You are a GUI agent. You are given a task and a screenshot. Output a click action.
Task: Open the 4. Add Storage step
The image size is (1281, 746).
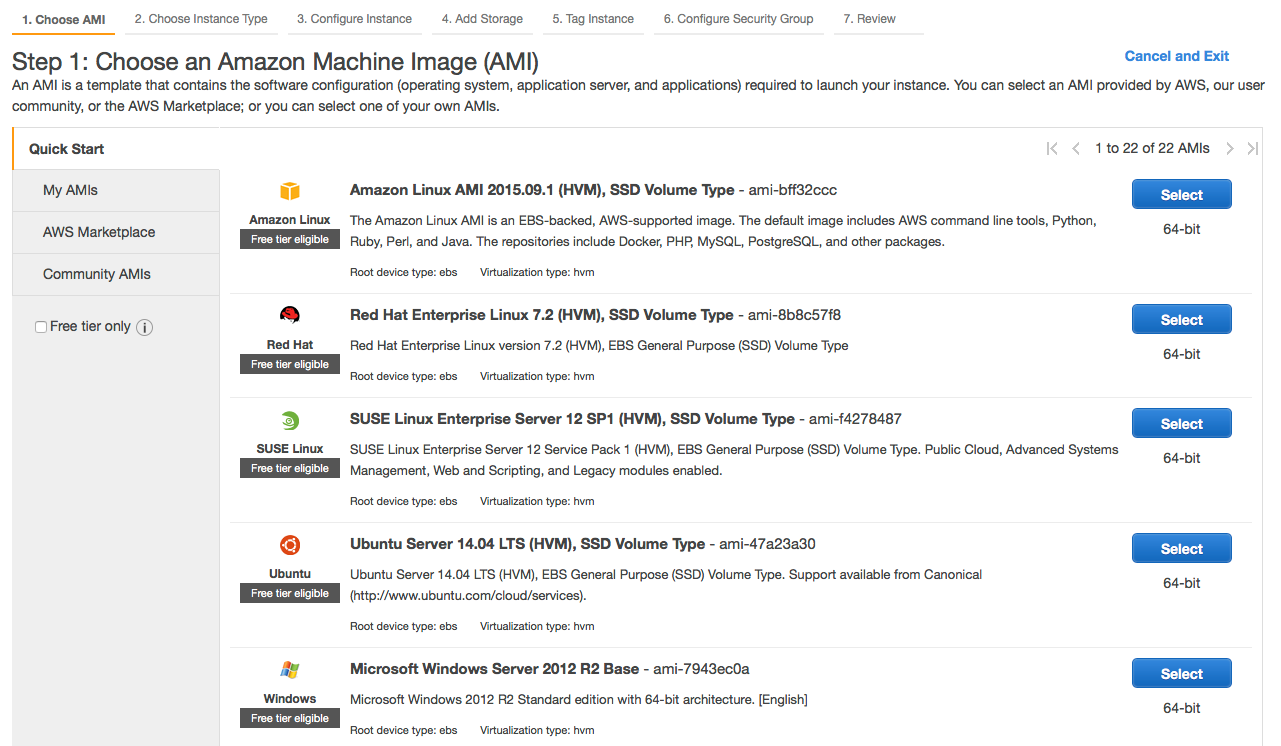tap(482, 19)
